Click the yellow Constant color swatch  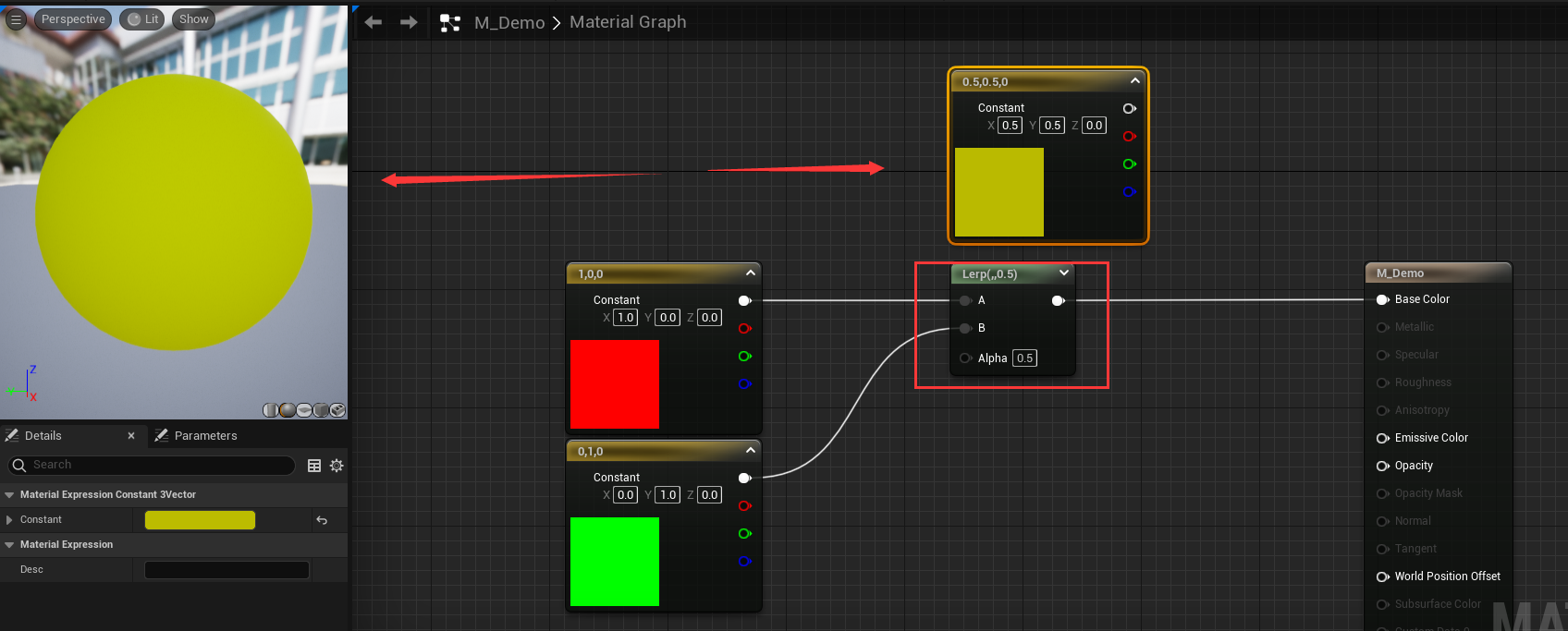coord(200,520)
